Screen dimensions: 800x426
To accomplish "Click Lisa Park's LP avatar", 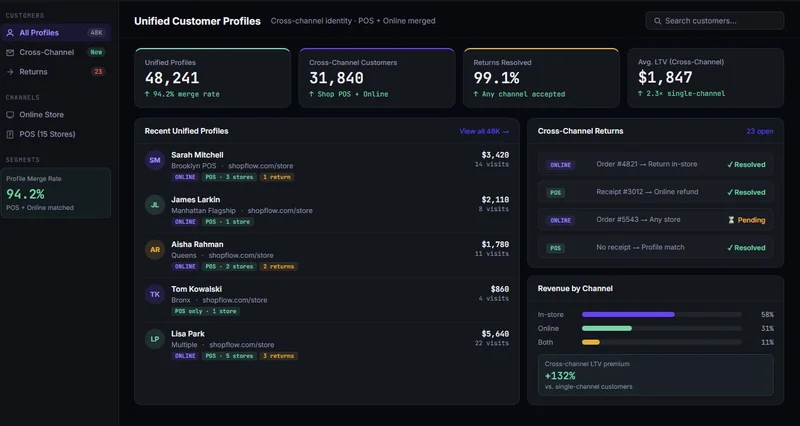I will pos(155,339).
